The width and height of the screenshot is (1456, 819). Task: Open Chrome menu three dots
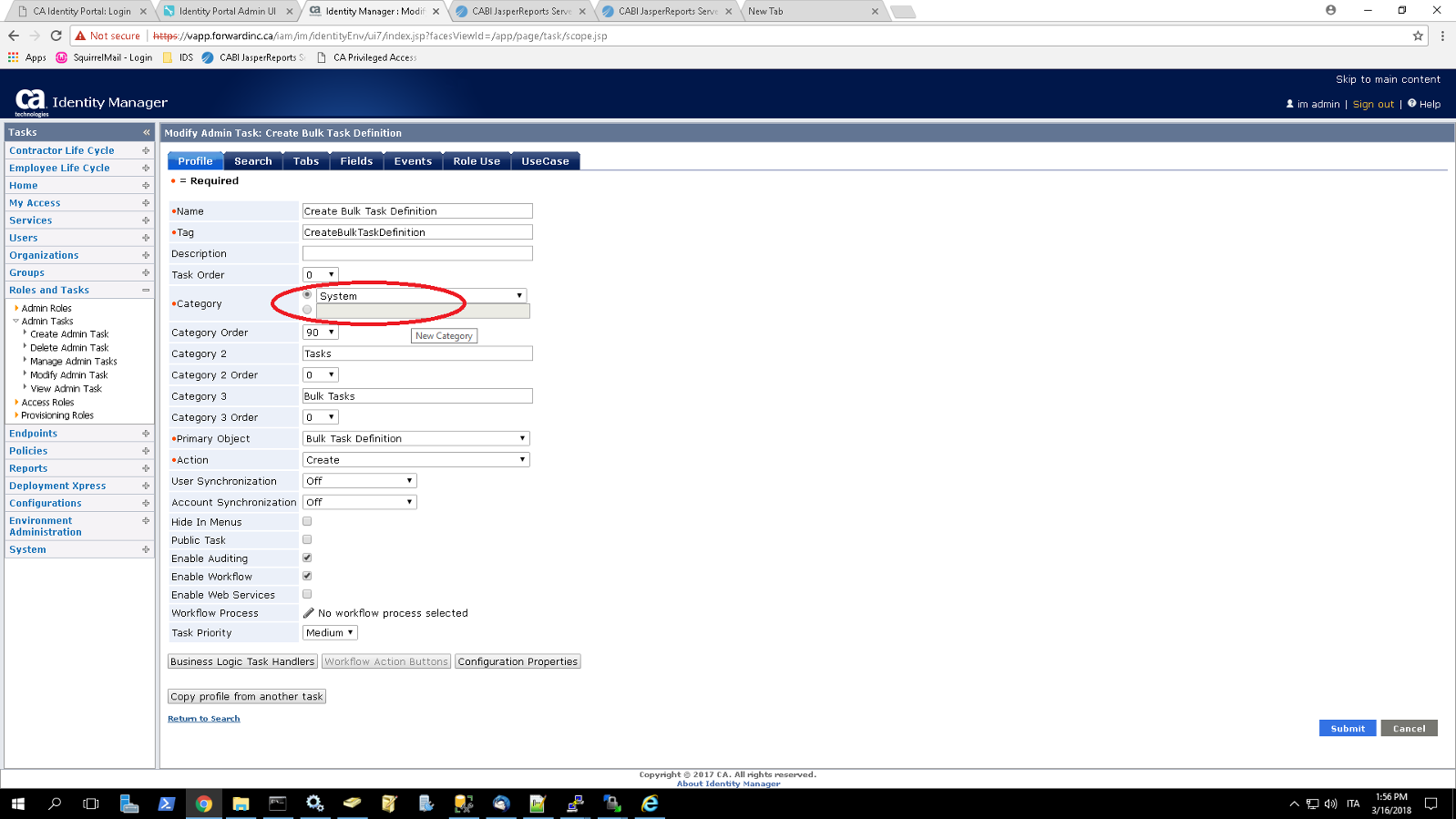pos(1442,36)
